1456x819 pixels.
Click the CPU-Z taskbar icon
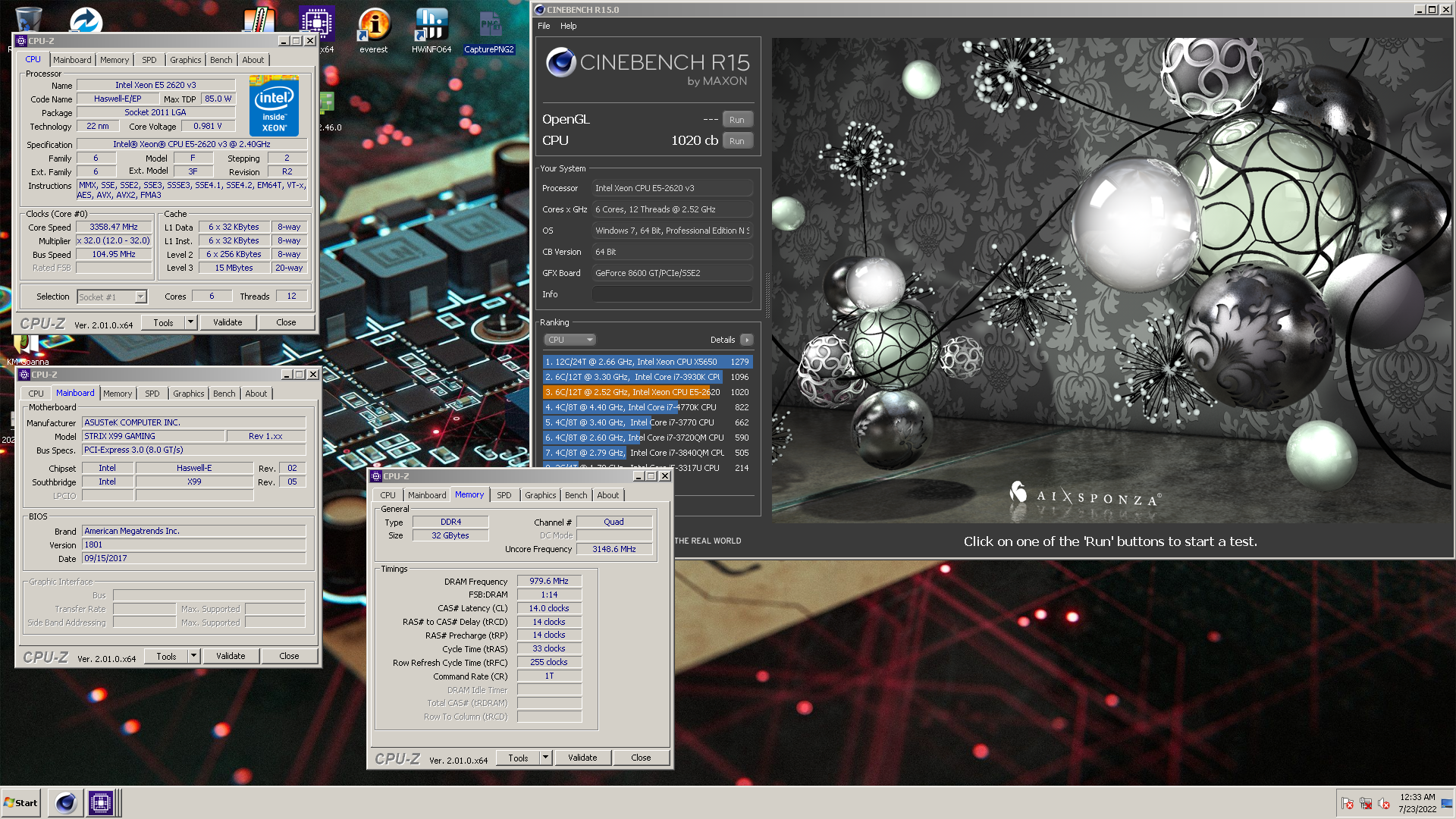(100, 802)
